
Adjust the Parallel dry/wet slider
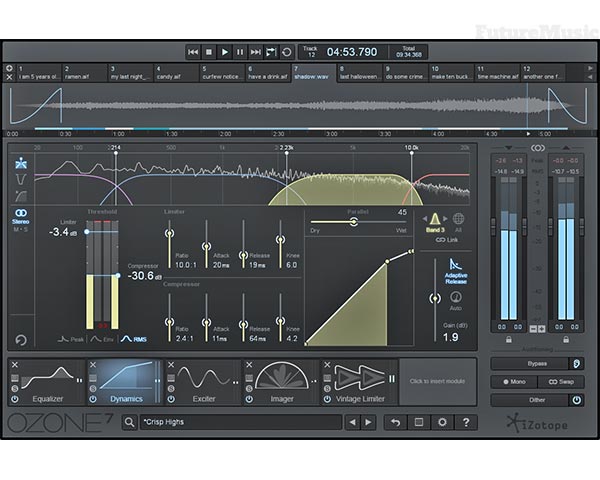point(354,222)
